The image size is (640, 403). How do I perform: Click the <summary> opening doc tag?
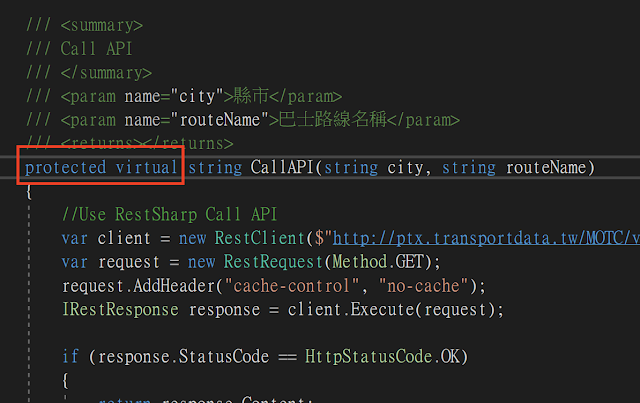coord(102,25)
